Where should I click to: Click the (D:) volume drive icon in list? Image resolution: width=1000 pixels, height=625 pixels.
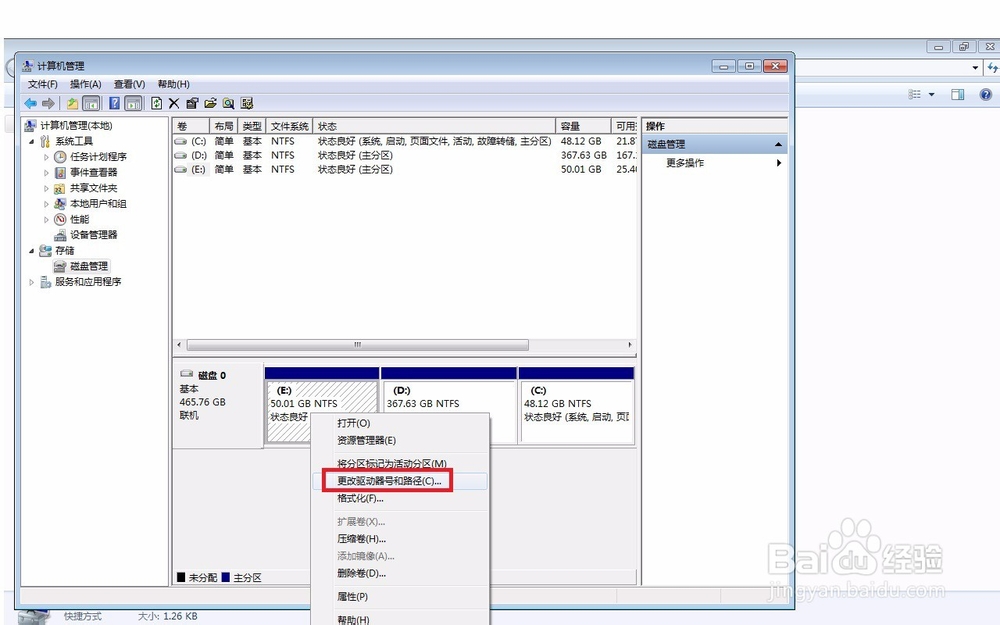pos(181,156)
